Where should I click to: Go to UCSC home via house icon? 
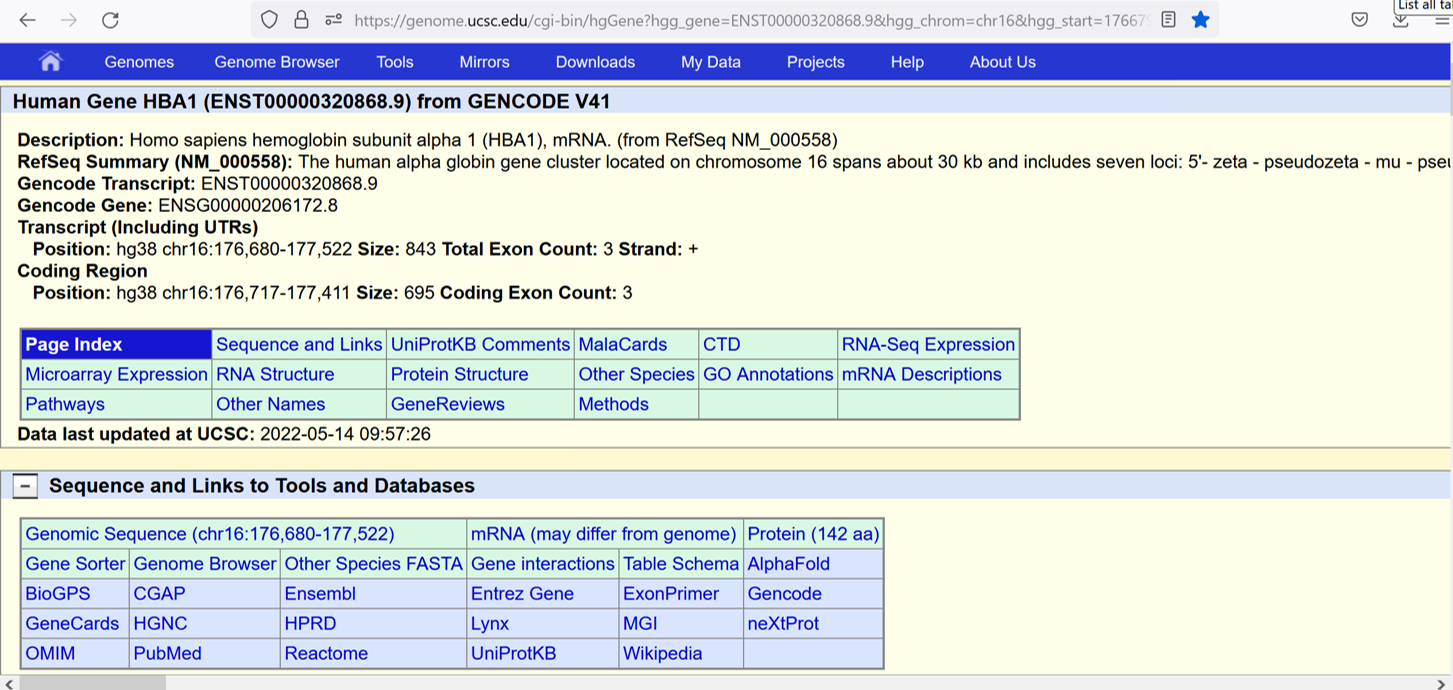pos(50,62)
